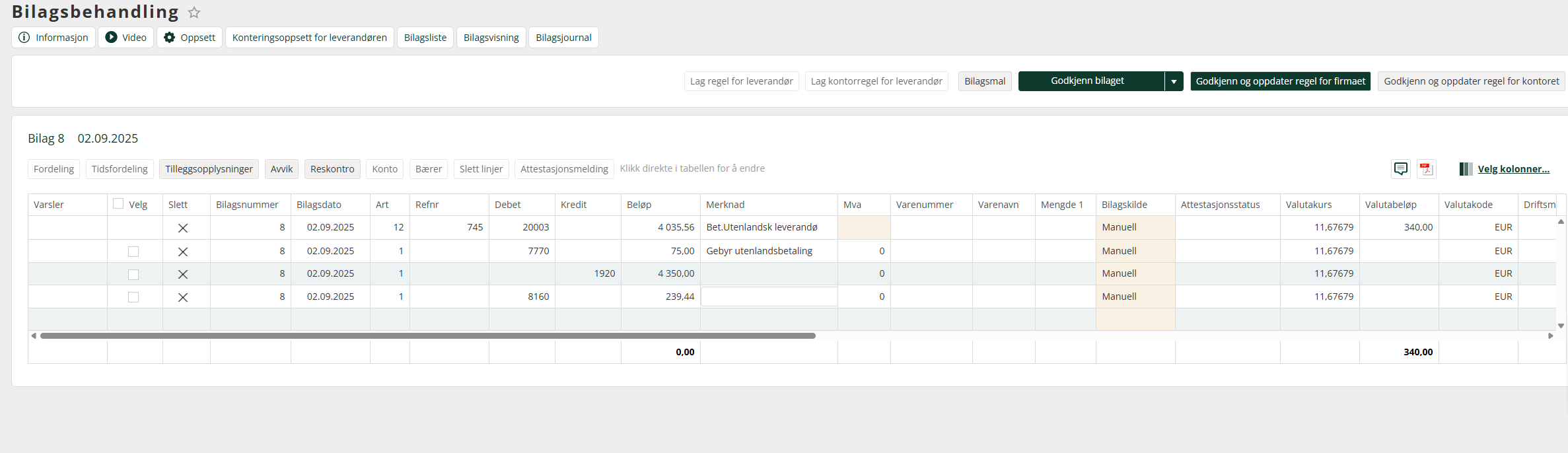Open Bilagsmal
Viewport: 1568px width, 453px height.
pyautogui.click(x=985, y=81)
